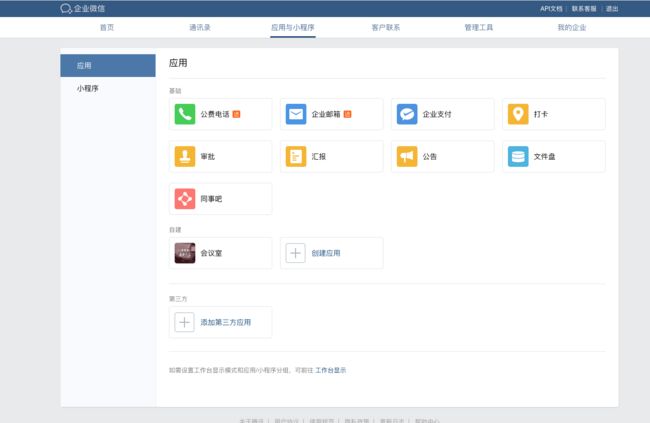Click 退出 to log out
Image resolution: width=650 pixels, height=423 pixels.
[612, 8]
